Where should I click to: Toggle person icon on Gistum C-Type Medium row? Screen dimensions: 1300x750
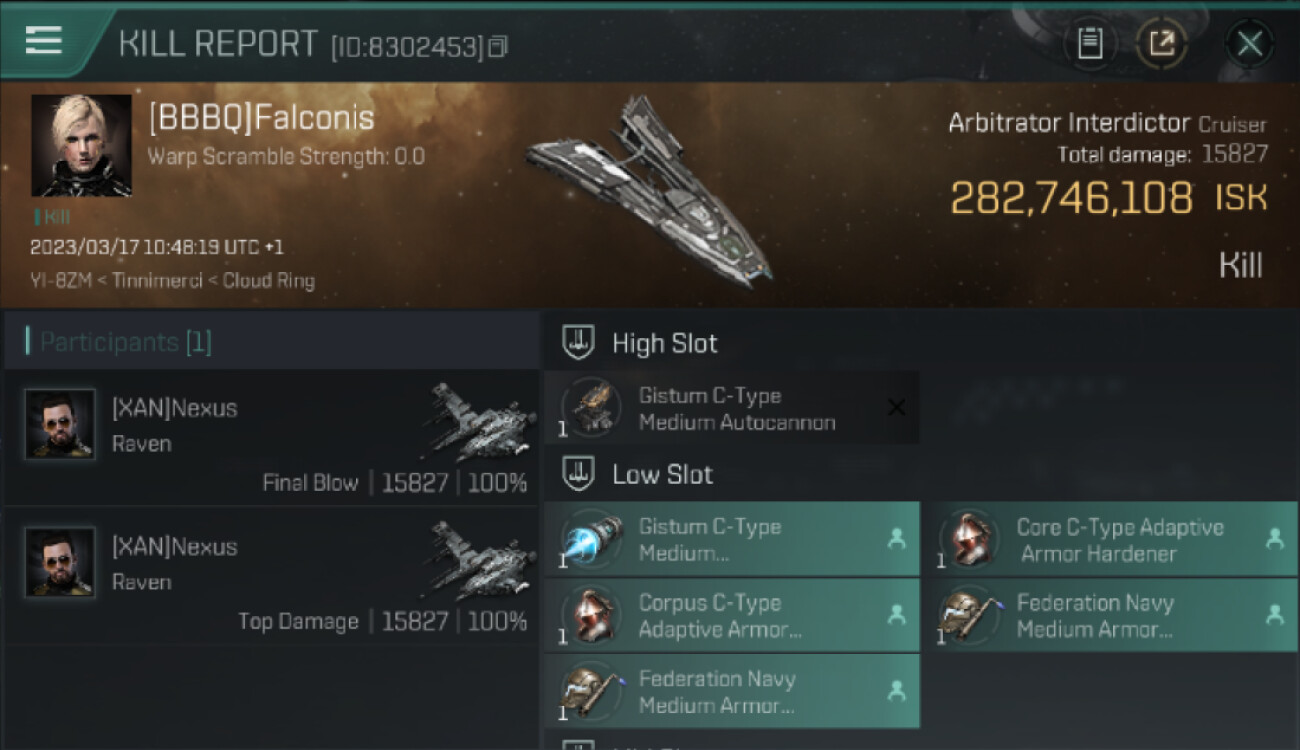896,540
